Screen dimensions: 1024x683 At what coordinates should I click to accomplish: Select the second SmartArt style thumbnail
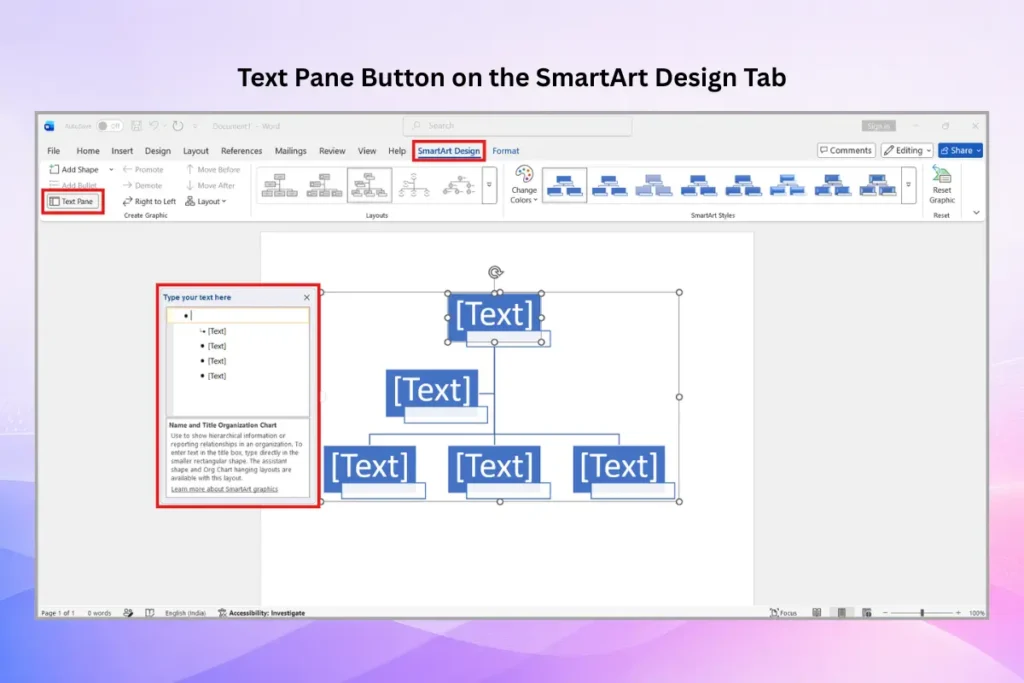pyautogui.click(x=609, y=185)
